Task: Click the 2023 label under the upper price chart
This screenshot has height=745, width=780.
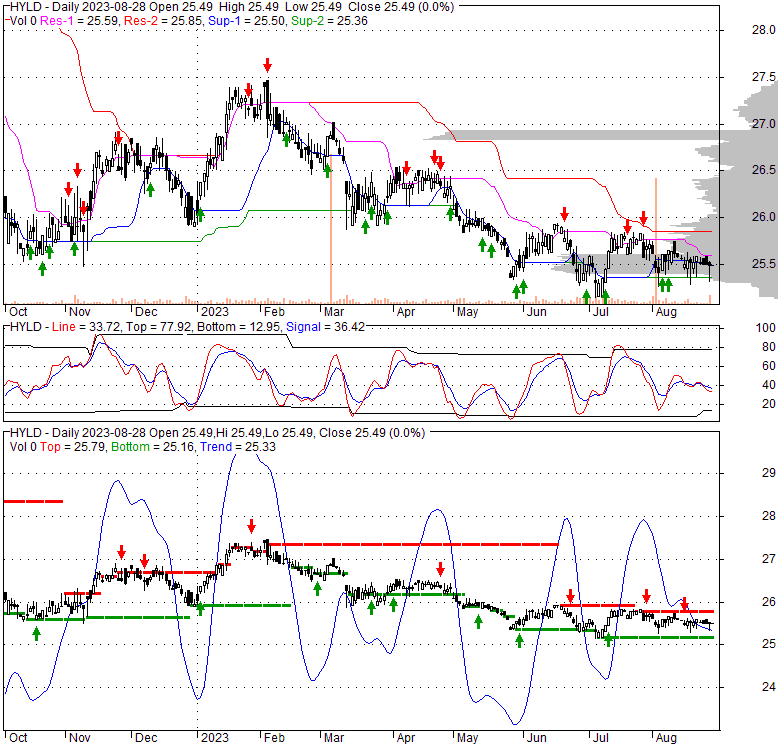Action: click(x=214, y=312)
